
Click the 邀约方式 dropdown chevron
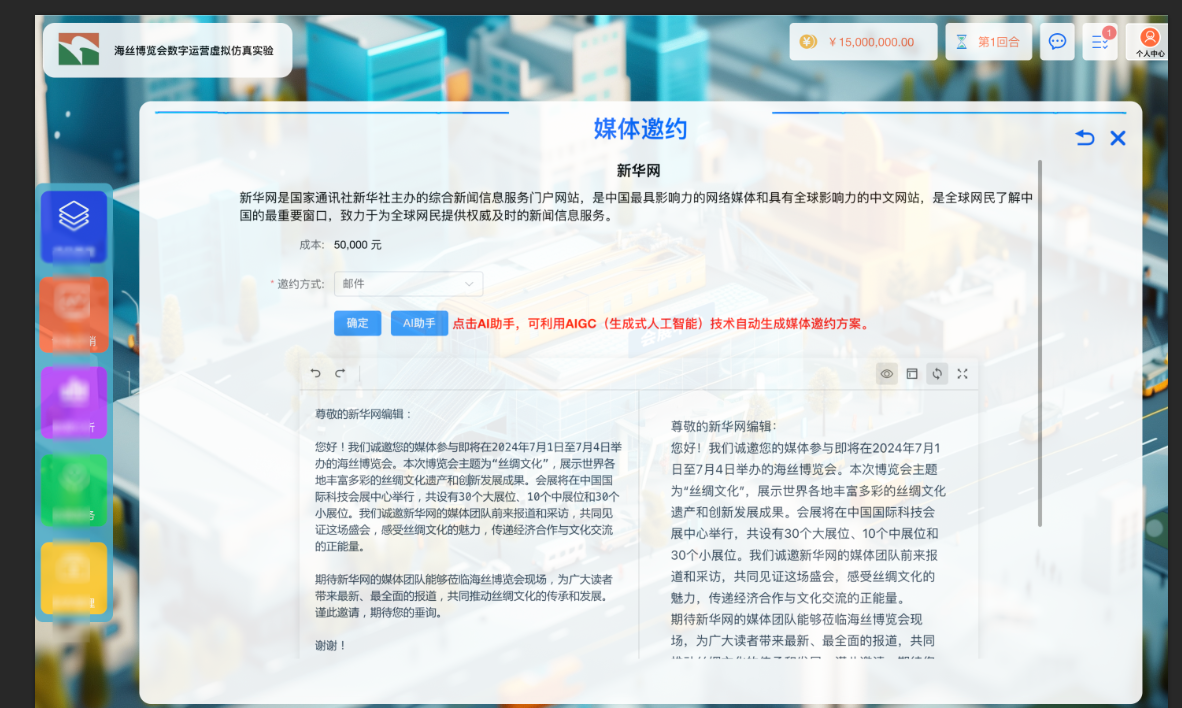point(469,284)
